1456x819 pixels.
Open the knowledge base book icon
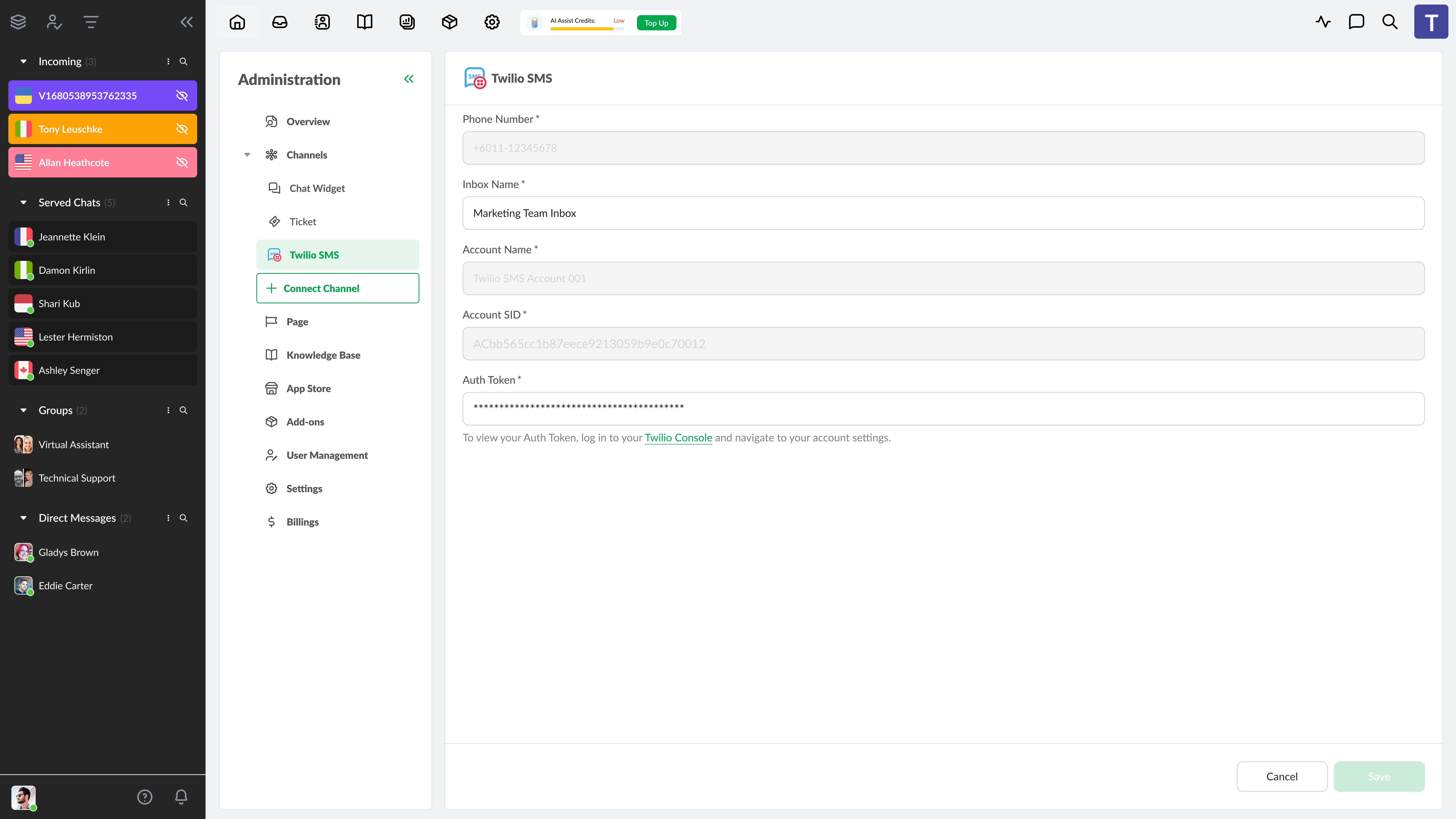coord(365,22)
